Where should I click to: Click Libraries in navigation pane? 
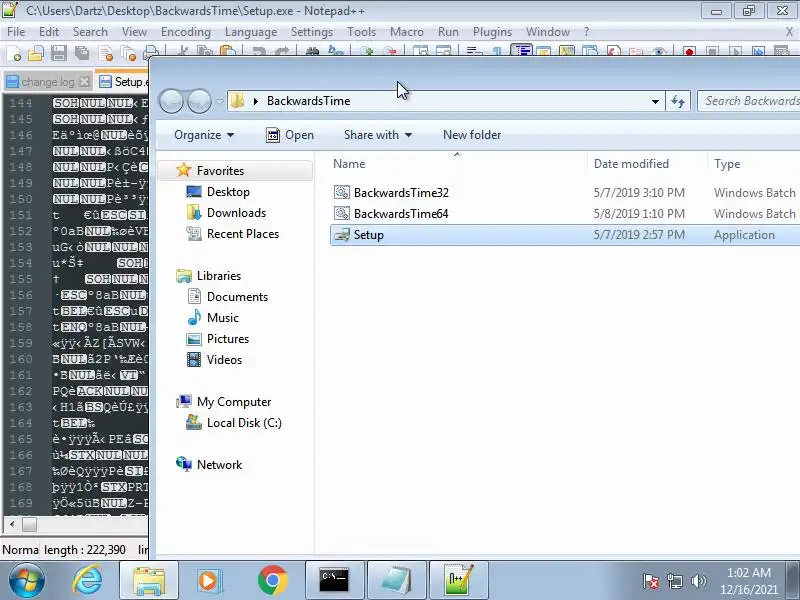(x=218, y=276)
